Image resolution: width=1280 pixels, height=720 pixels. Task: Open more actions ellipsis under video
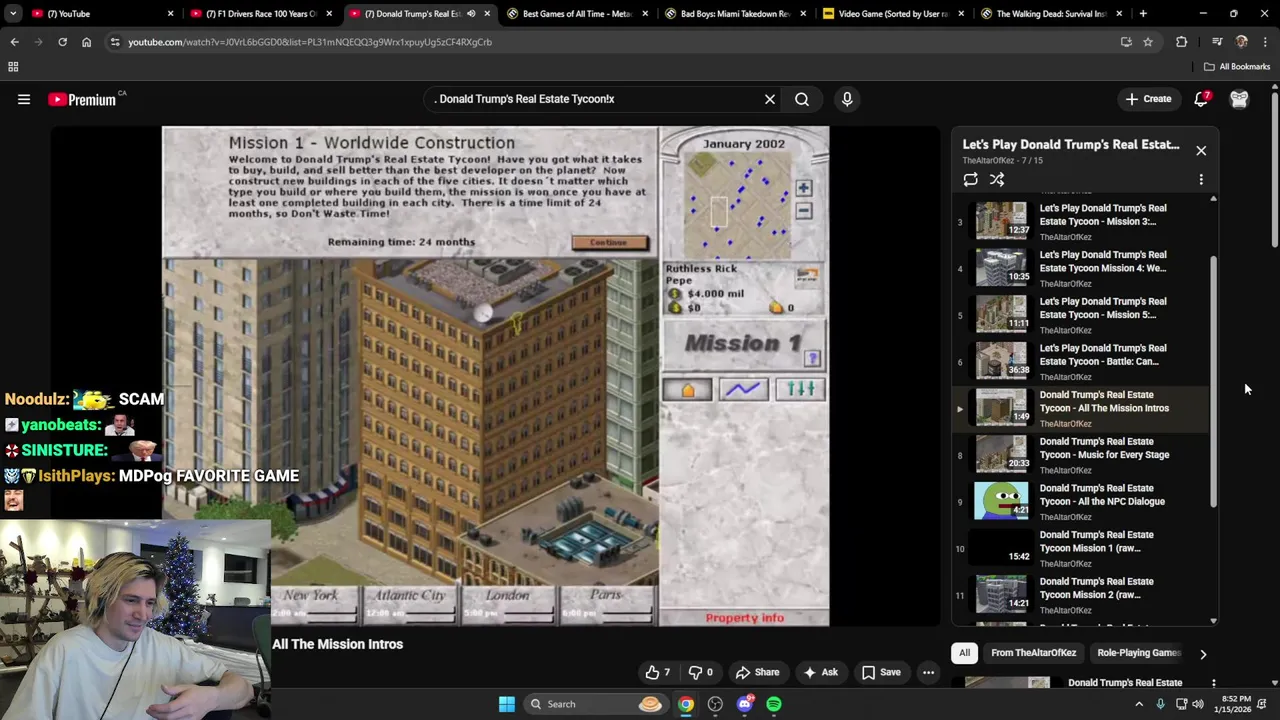click(x=928, y=672)
